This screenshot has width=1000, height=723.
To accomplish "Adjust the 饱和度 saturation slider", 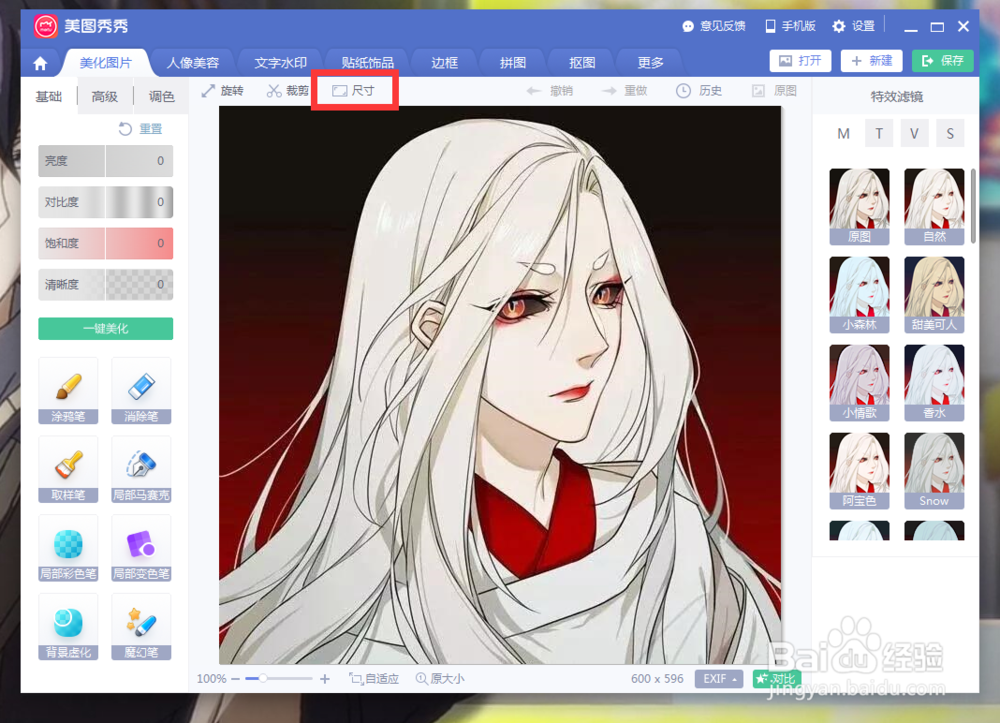I will (x=106, y=244).
